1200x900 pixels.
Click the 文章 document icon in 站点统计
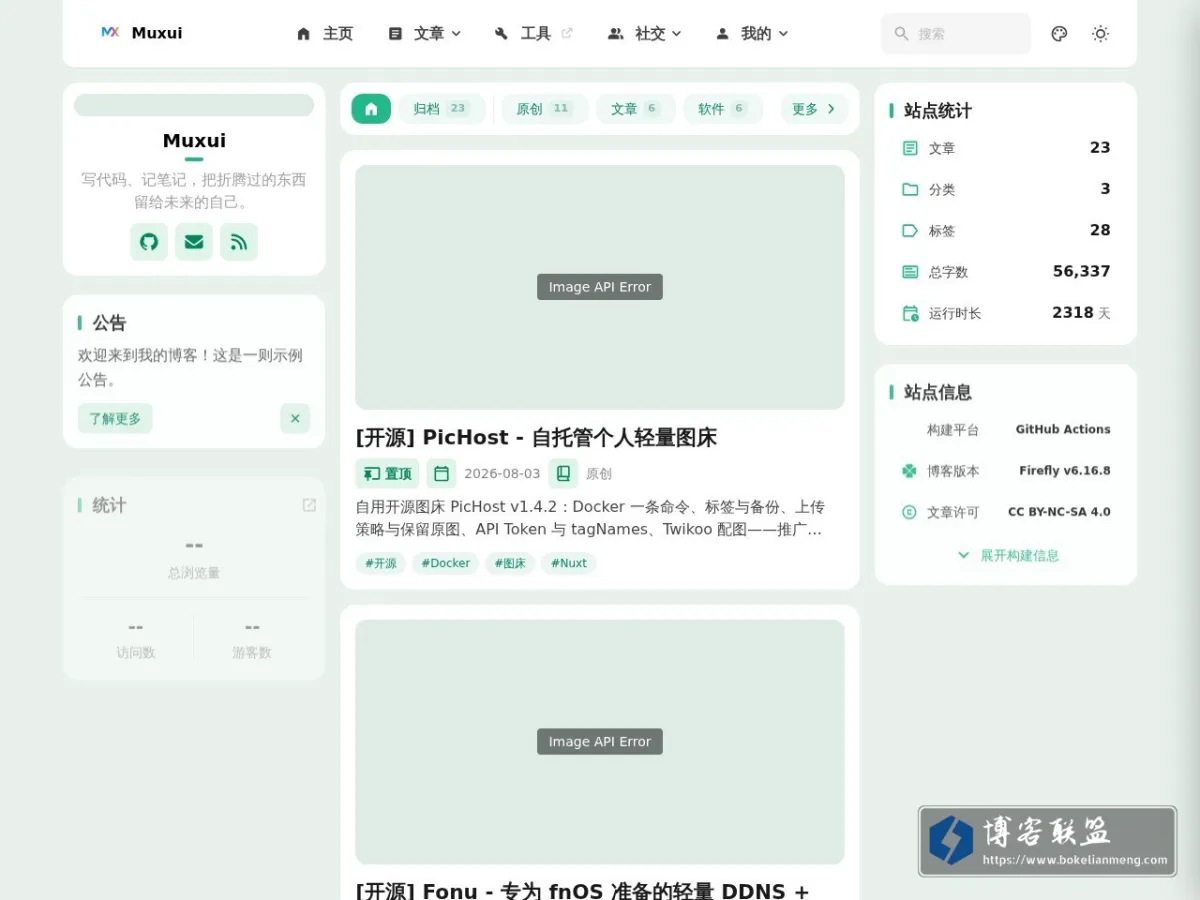click(910, 148)
